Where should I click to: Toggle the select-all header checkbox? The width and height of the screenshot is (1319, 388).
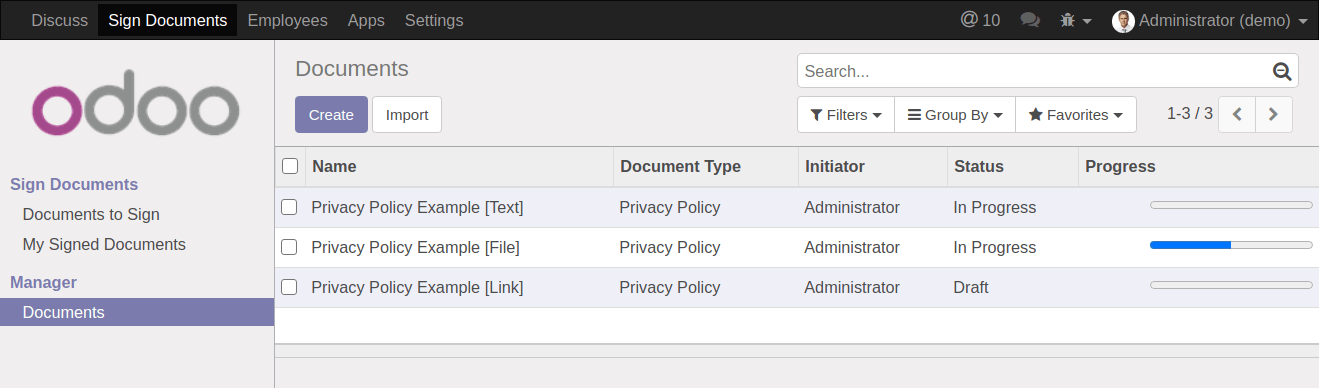tap(290, 166)
